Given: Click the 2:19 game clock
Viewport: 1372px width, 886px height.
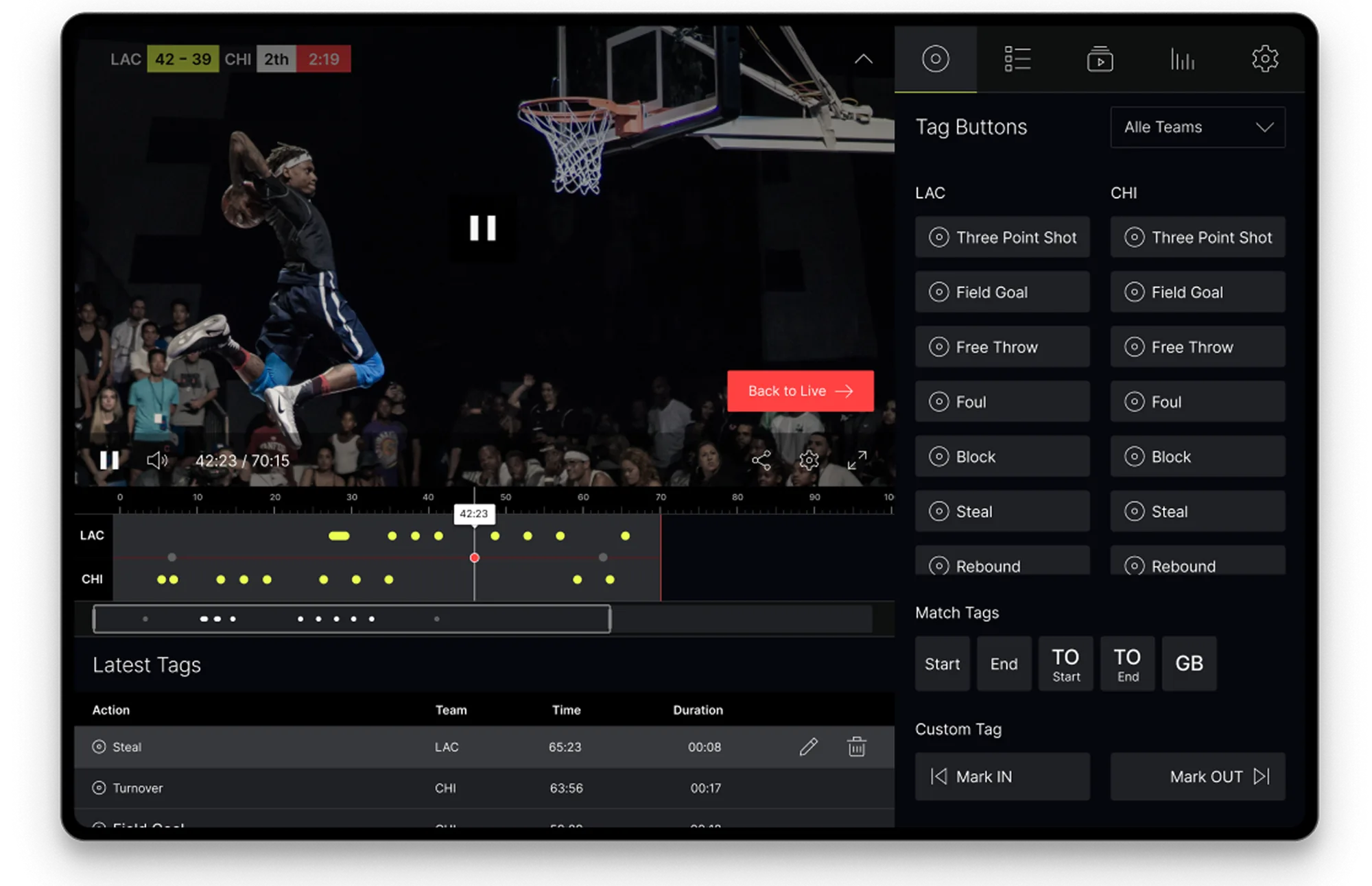Looking at the screenshot, I should (324, 59).
